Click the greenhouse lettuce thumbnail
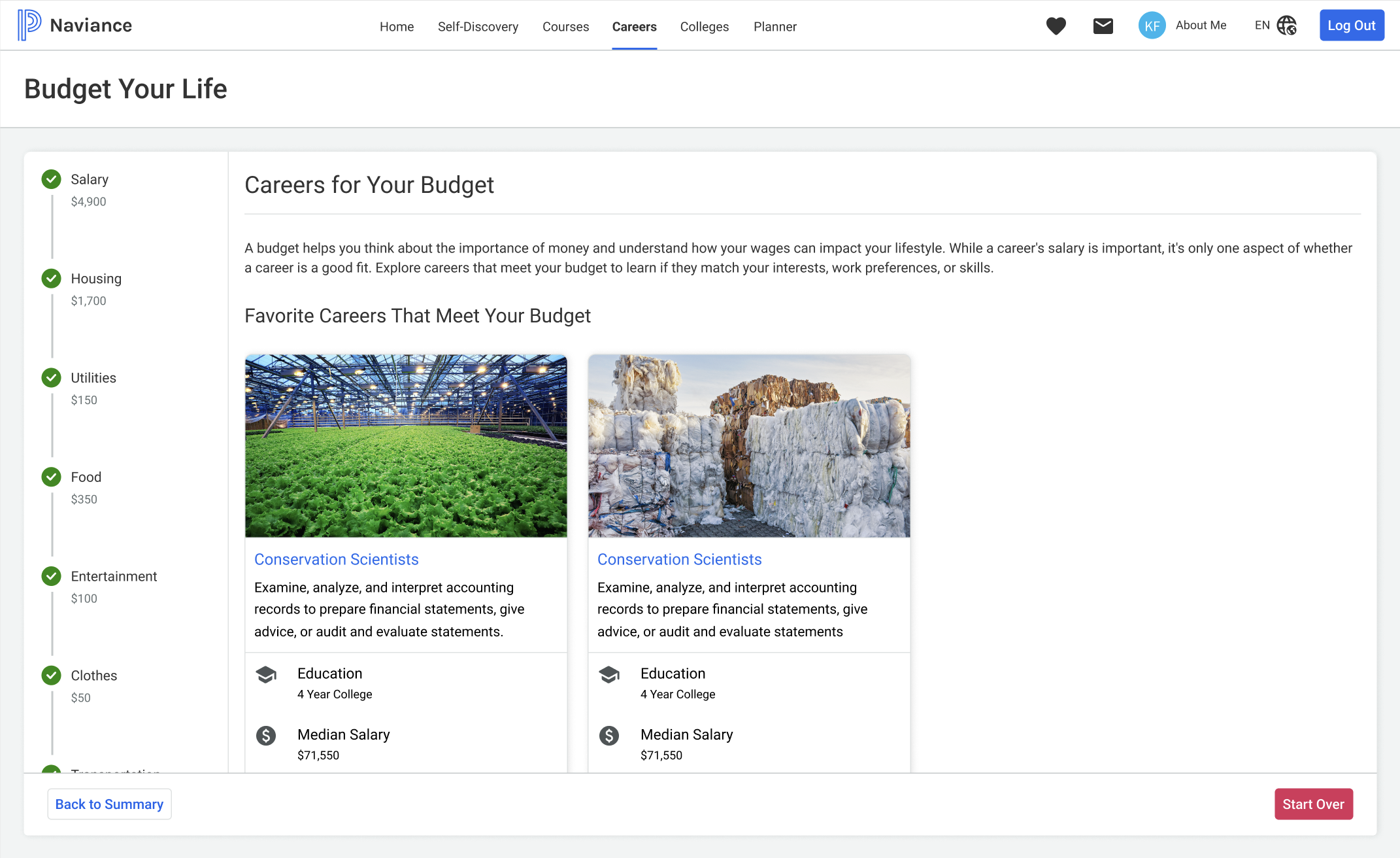1400x858 pixels. coord(406,446)
